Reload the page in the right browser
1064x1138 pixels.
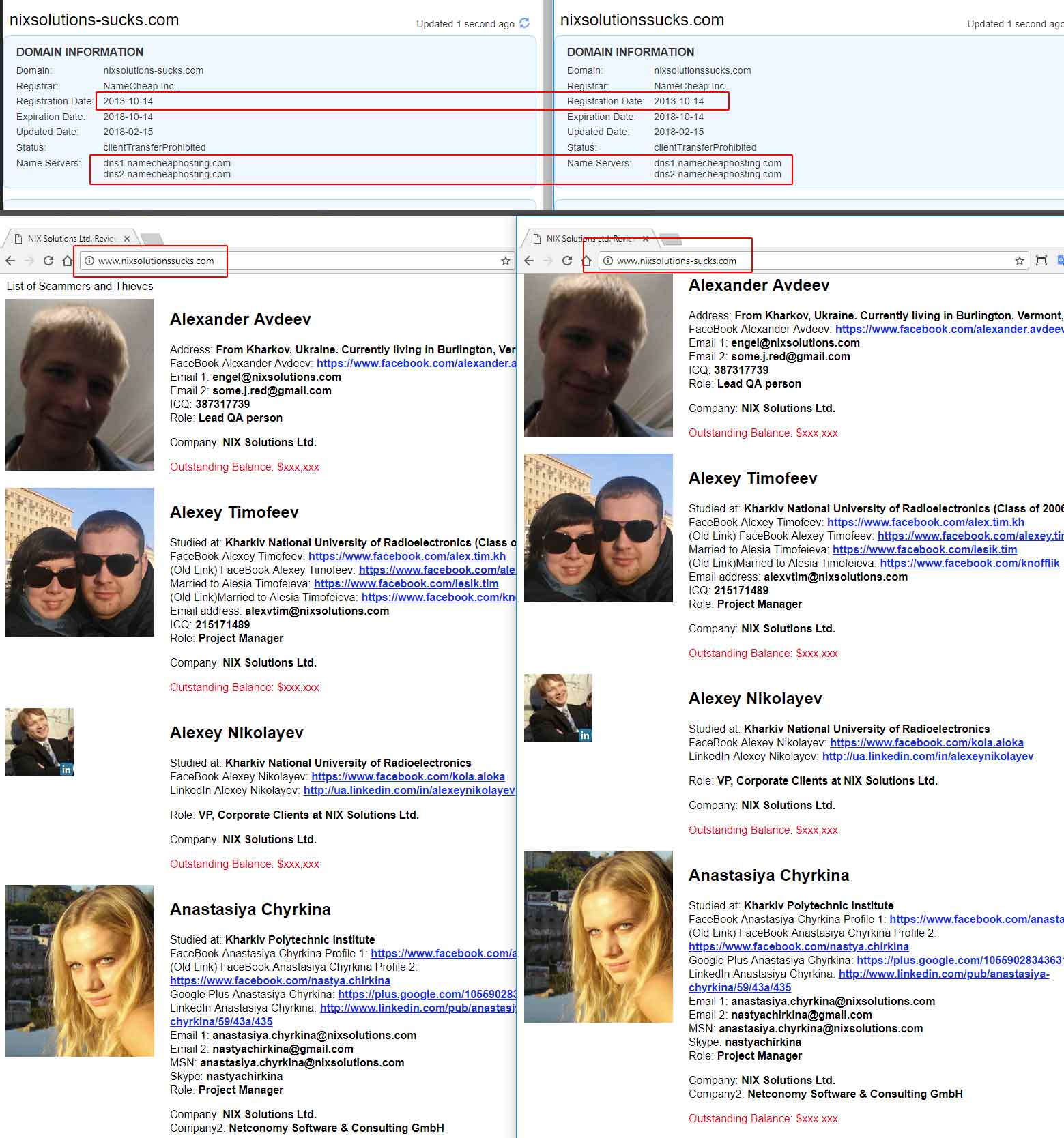(x=566, y=261)
